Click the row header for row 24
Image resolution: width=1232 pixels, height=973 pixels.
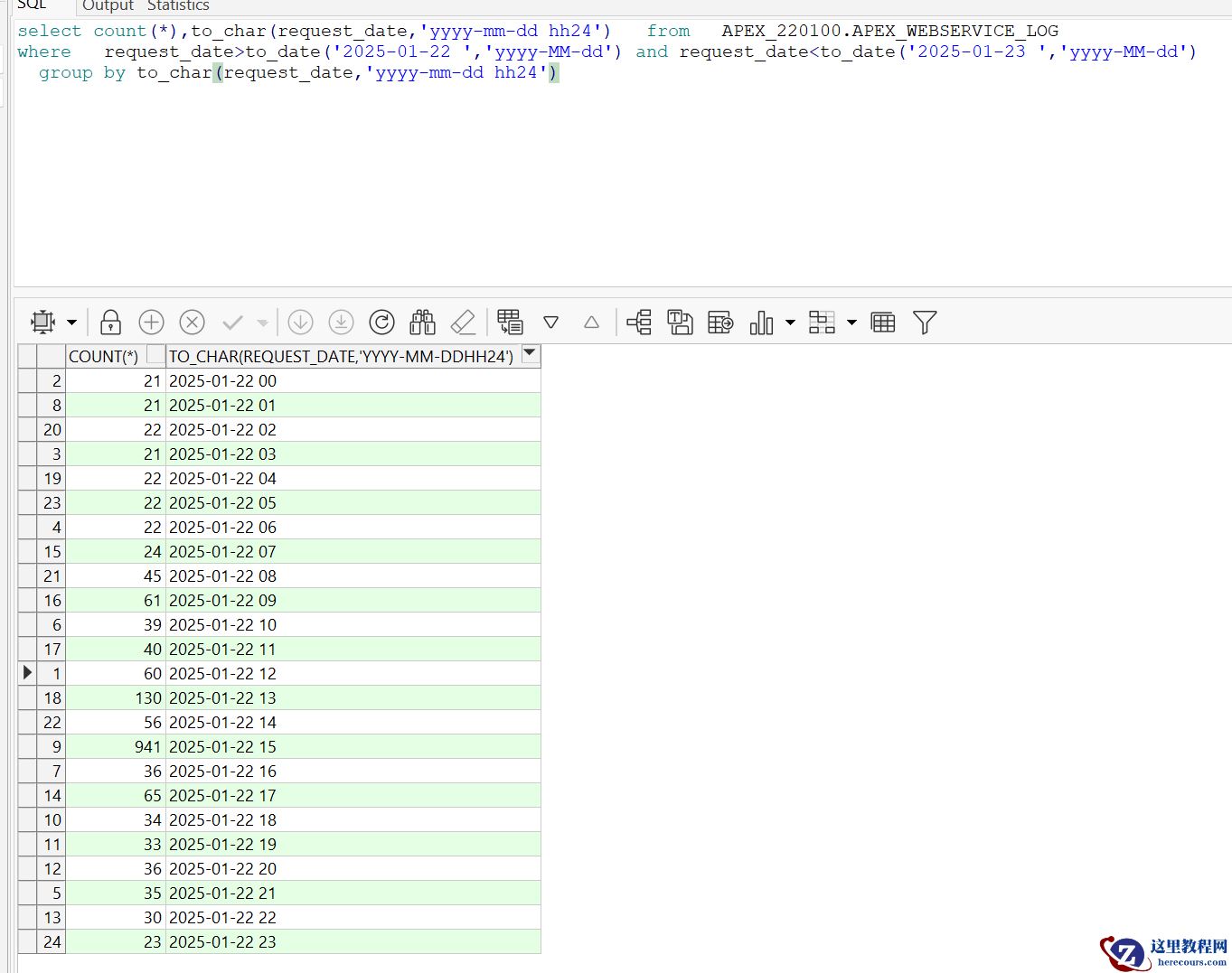click(x=52, y=942)
